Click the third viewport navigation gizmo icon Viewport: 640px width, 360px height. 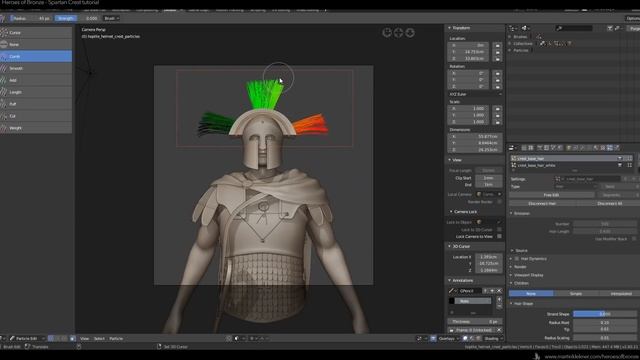pyautogui.click(x=410, y=33)
